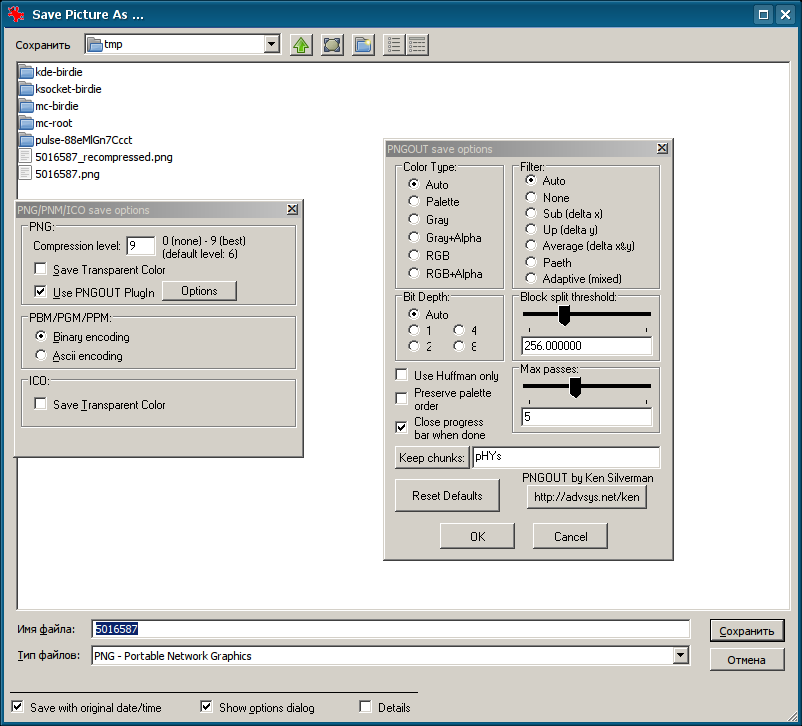The height and width of the screenshot is (726, 802).
Task: Click the Block split threshold slider
Action: pyautogui.click(x=564, y=316)
